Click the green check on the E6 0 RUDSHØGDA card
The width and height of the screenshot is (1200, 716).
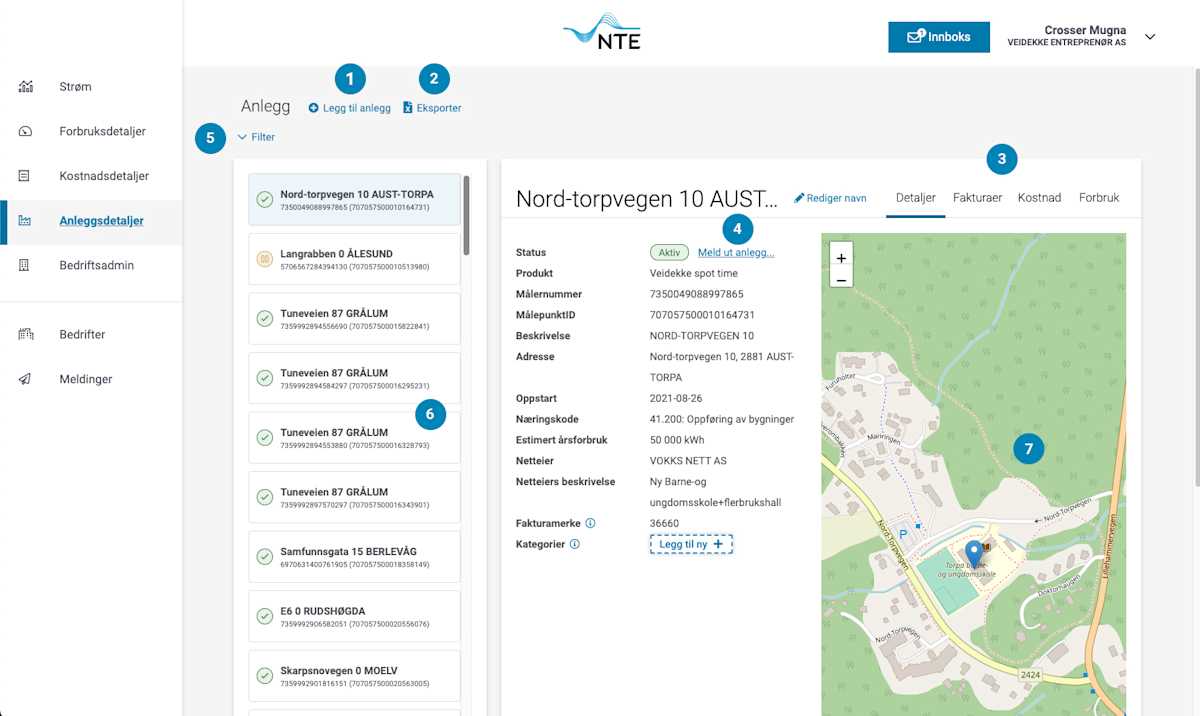pos(265,616)
